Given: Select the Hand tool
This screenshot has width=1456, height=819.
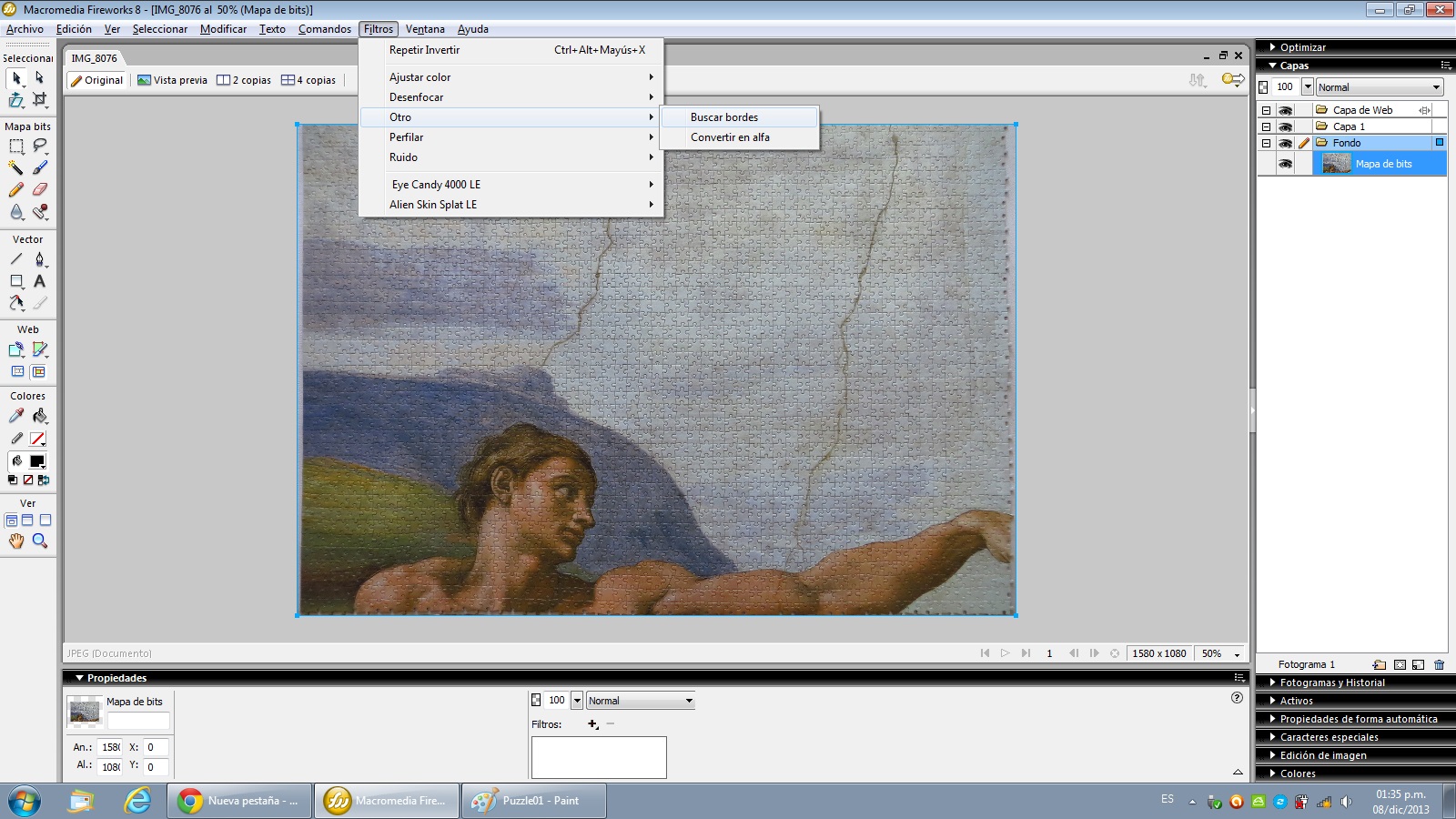Looking at the screenshot, I should point(16,541).
